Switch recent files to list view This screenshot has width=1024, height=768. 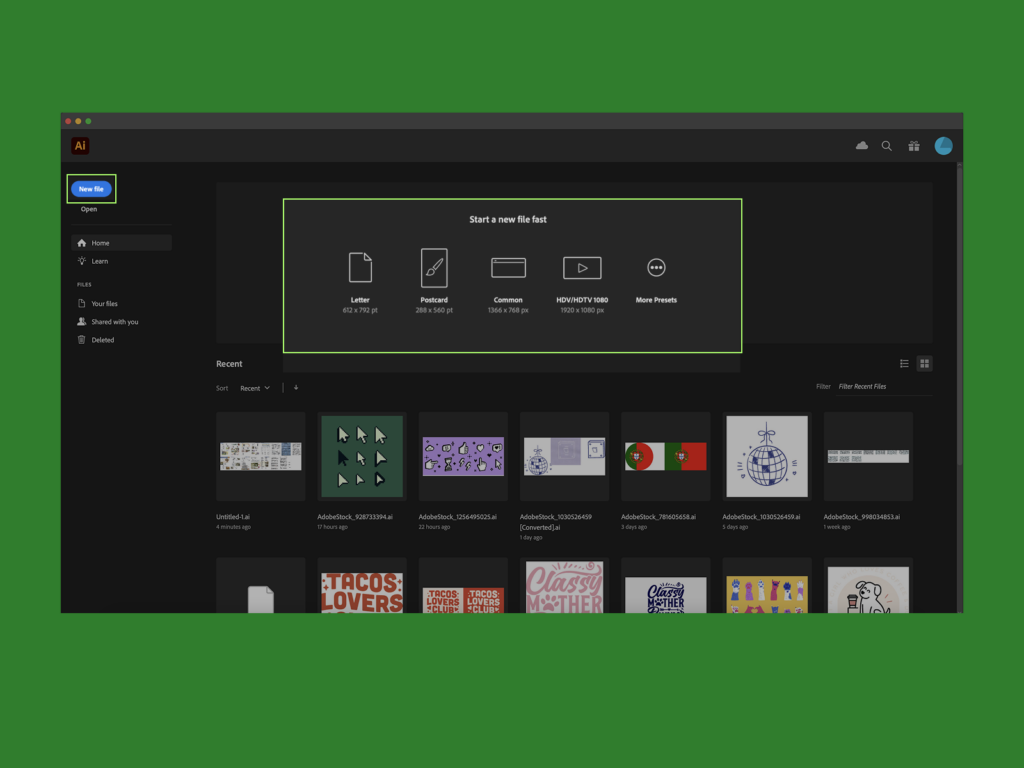tap(904, 364)
